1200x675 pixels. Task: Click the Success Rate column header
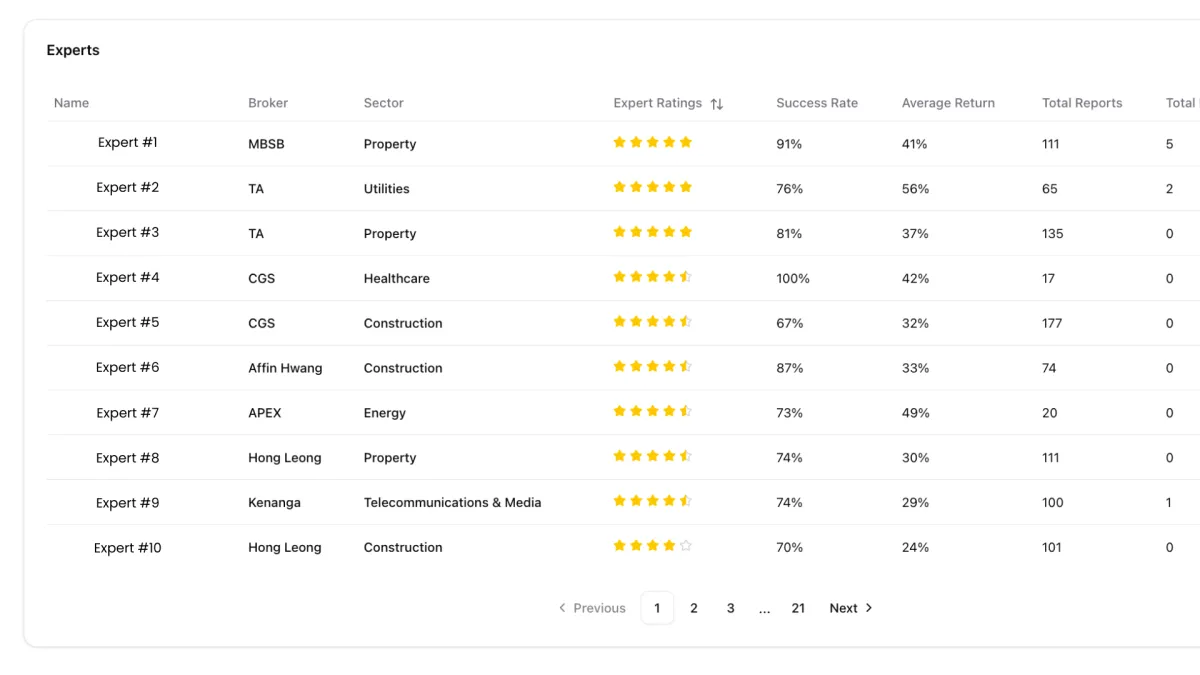pyautogui.click(x=817, y=103)
